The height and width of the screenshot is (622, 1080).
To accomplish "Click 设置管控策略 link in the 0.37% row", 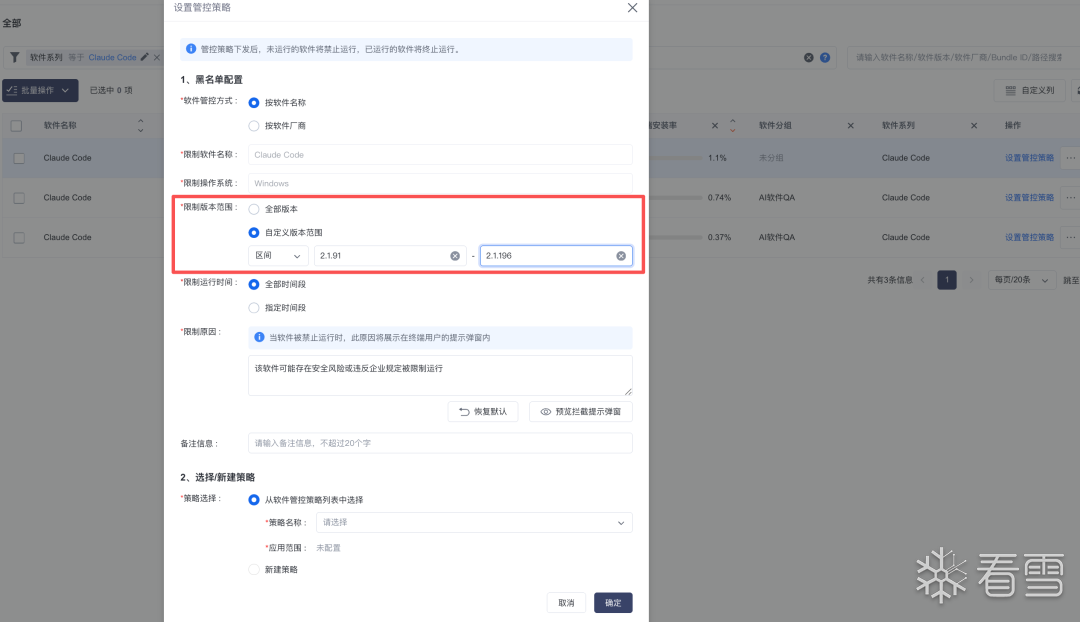I will click(x=1029, y=237).
